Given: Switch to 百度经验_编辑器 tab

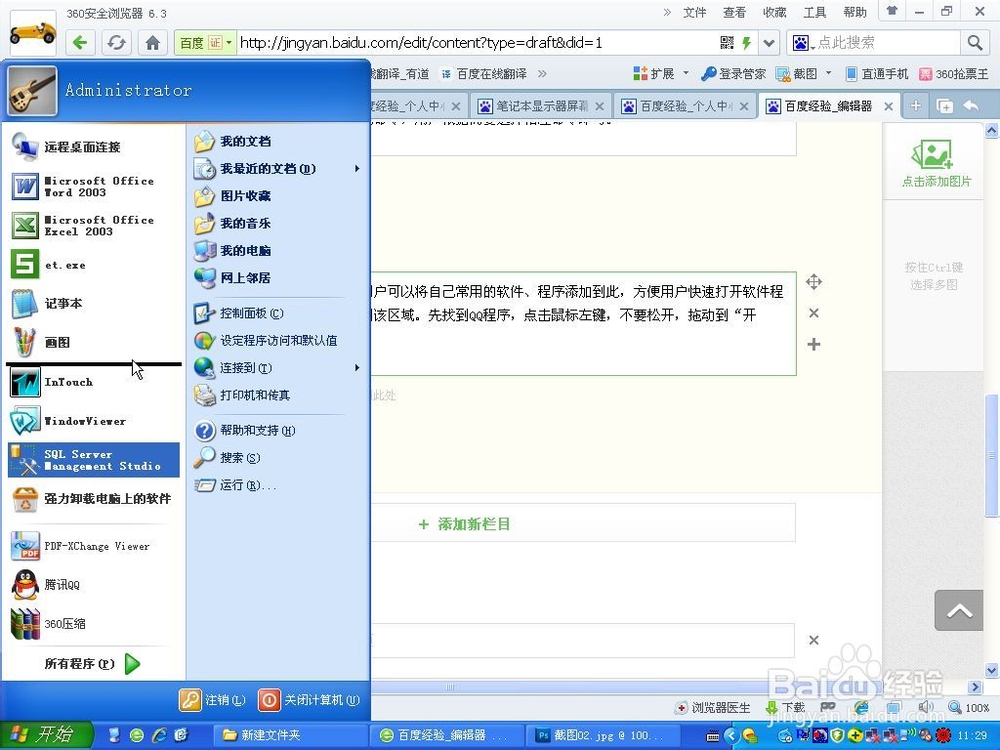Looking at the screenshot, I should 829,106.
